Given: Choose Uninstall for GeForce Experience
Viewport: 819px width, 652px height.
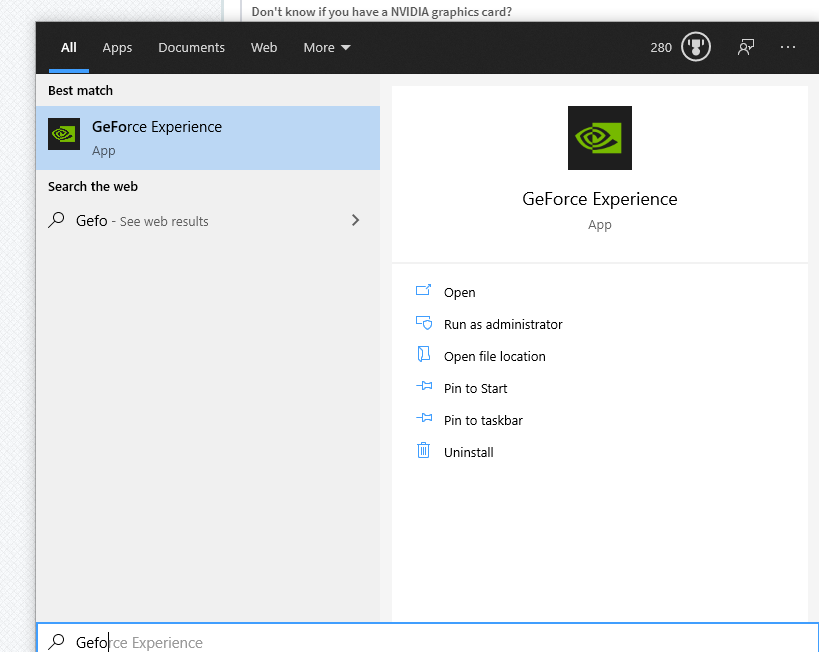Looking at the screenshot, I should tap(469, 452).
